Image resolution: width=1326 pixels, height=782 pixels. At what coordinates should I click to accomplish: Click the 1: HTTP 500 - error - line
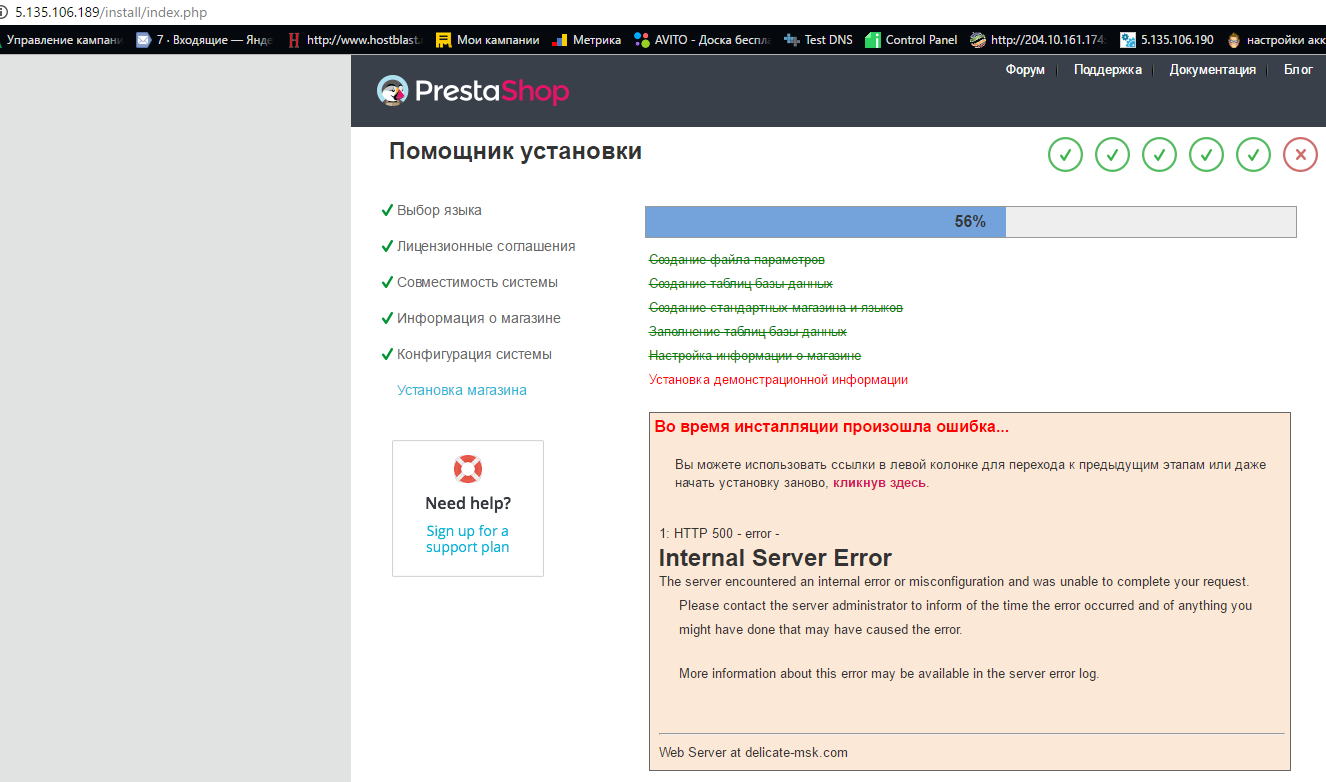[x=719, y=534]
